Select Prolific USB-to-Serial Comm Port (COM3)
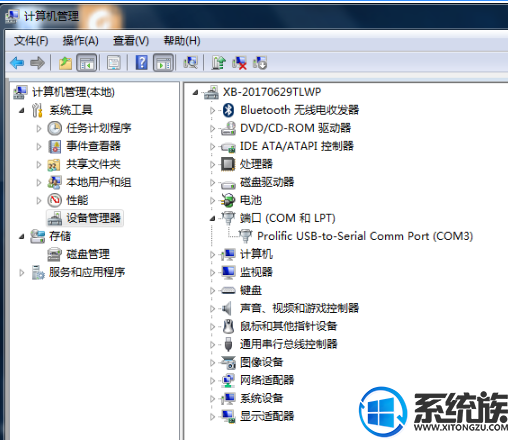Image resolution: width=508 pixels, height=440 pixels. (365, 236)
